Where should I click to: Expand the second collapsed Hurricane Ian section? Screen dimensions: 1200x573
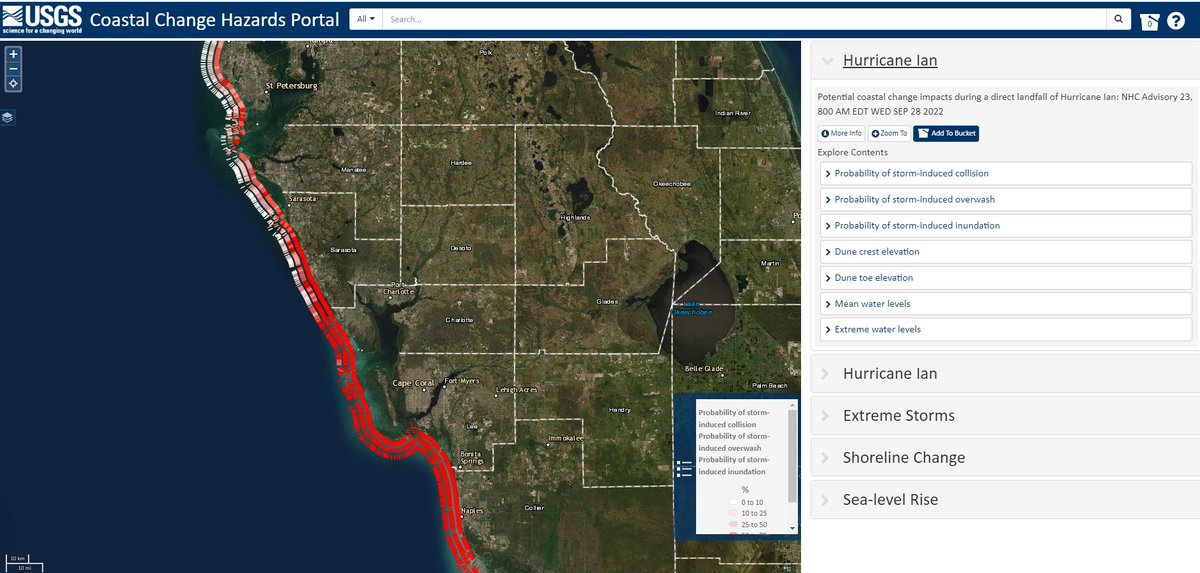[x=1005, y=374]
